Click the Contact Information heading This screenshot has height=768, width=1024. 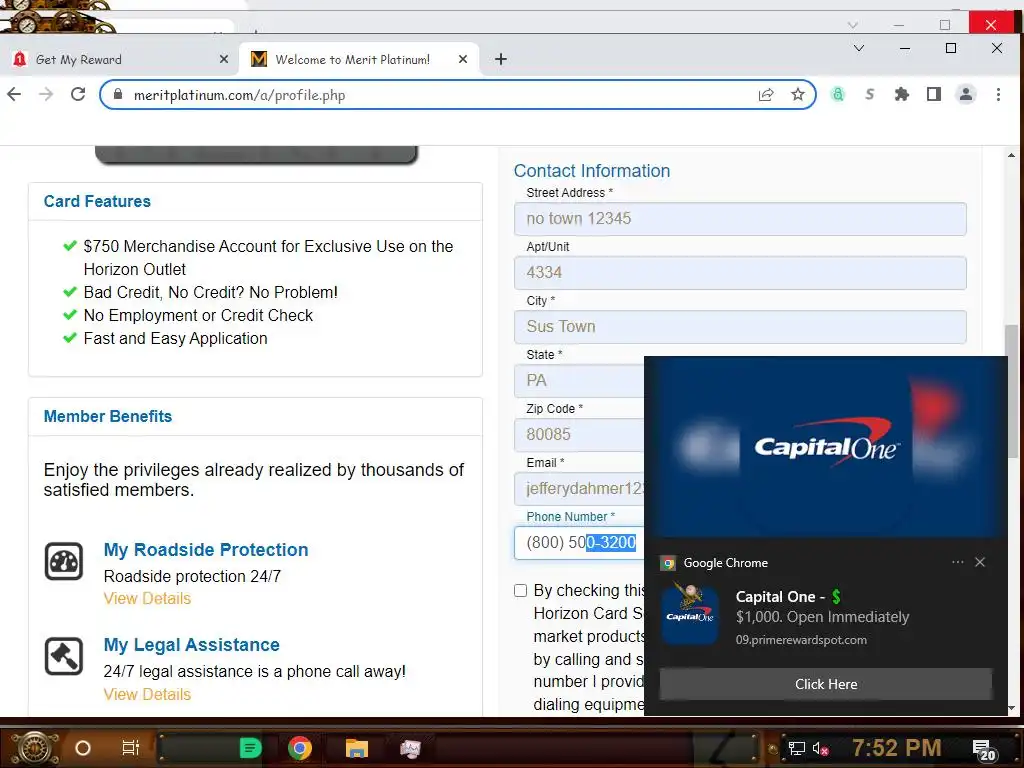[x=592, y=171]
